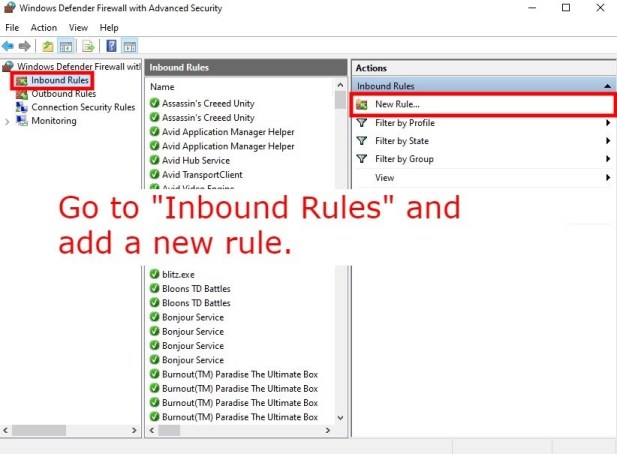Click the Windows Defender Firewall root icon

click(8, 66)
